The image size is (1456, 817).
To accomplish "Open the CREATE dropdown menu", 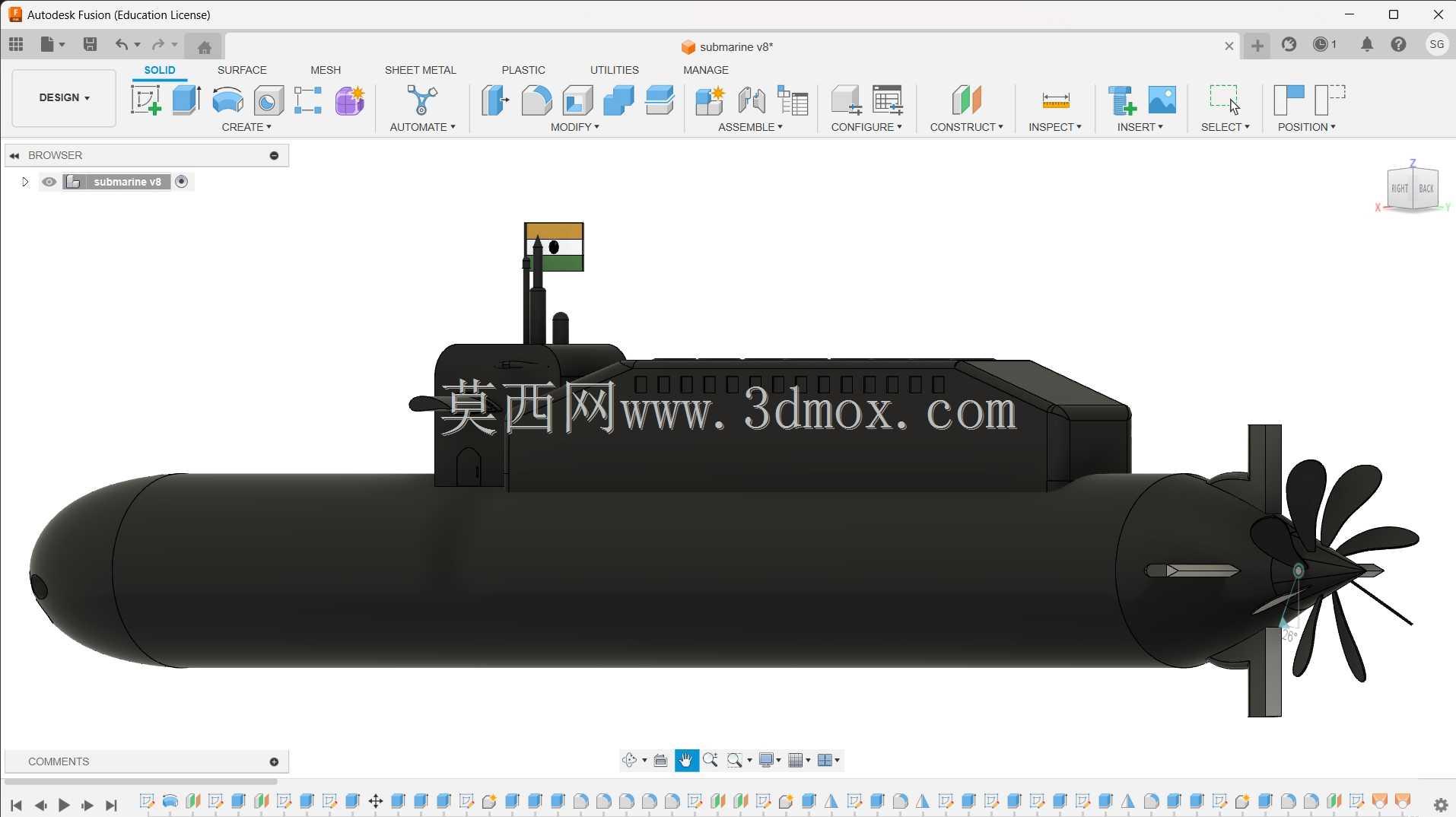I will (x=246, y=127).
